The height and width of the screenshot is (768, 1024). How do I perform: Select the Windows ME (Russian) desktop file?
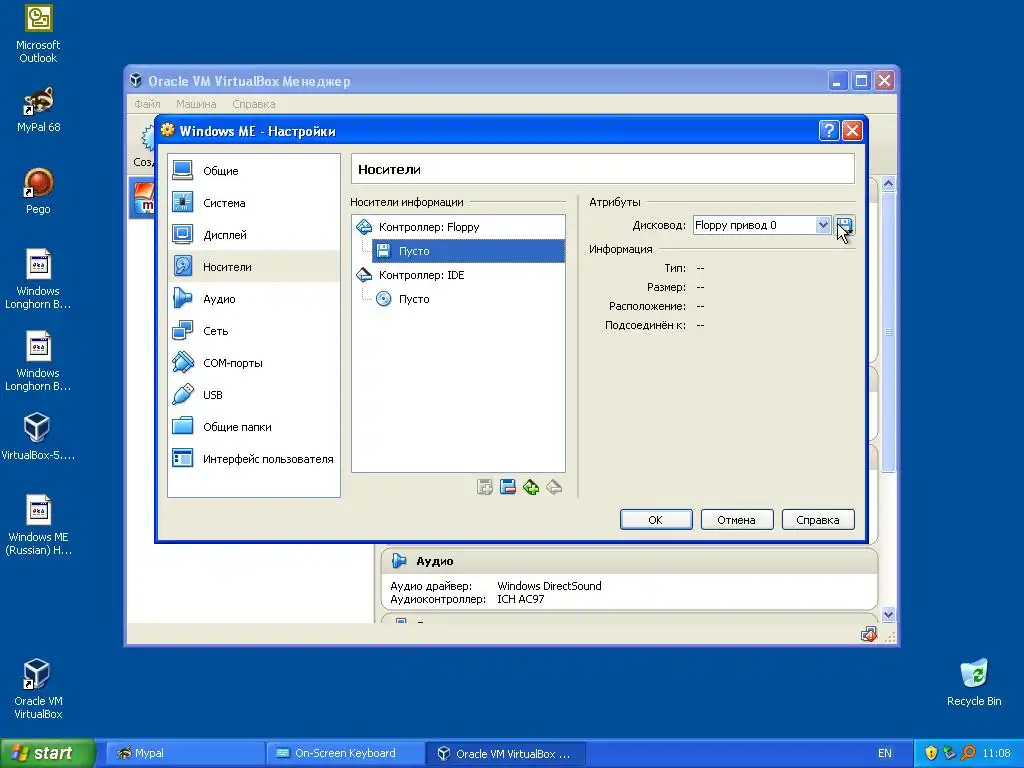coord(38,525)
